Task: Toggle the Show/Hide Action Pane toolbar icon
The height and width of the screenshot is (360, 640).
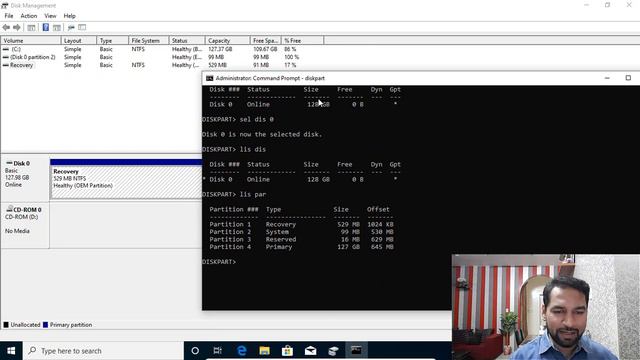Action: point(57,27)
